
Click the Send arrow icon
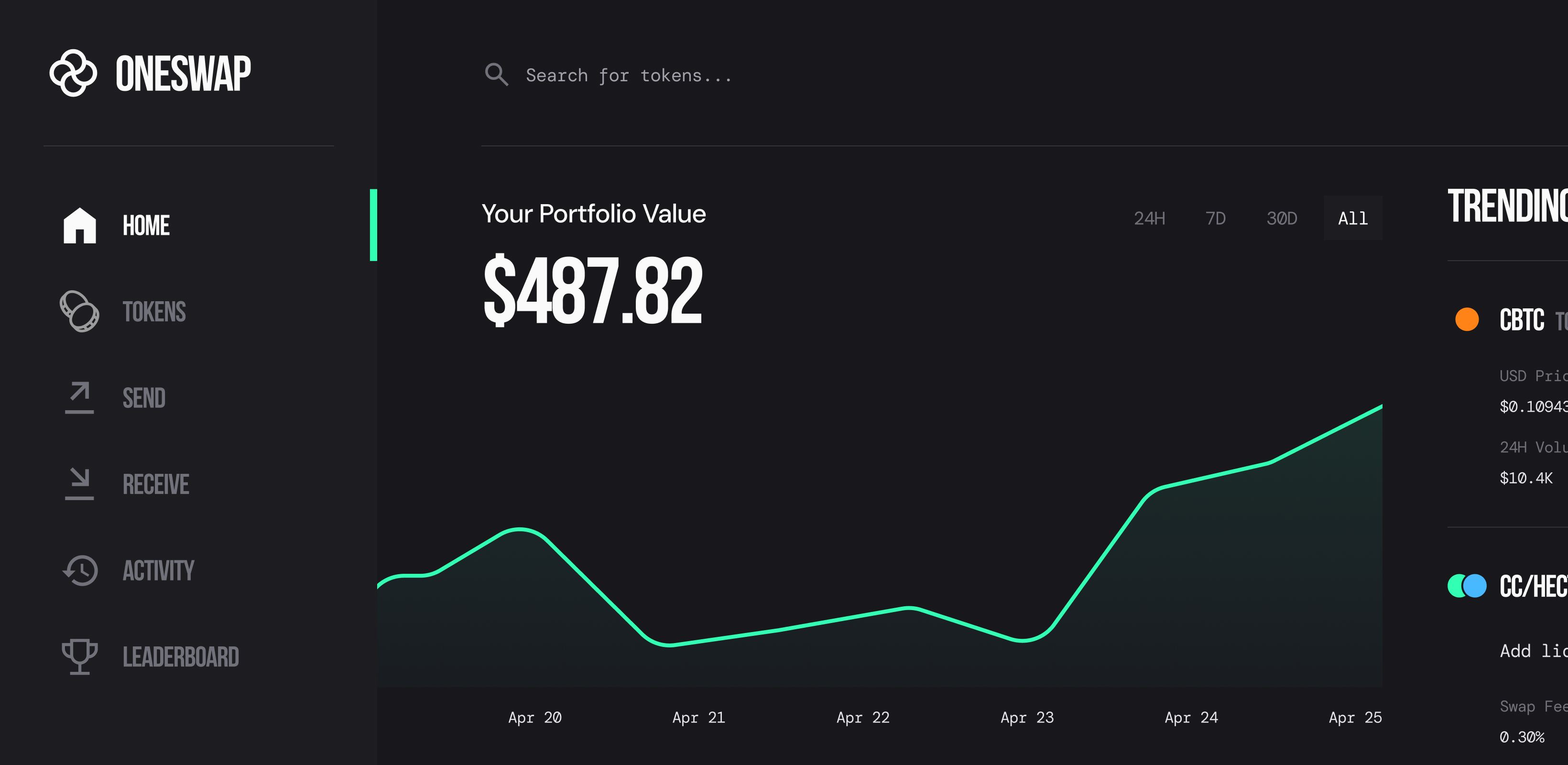[80, 397]
